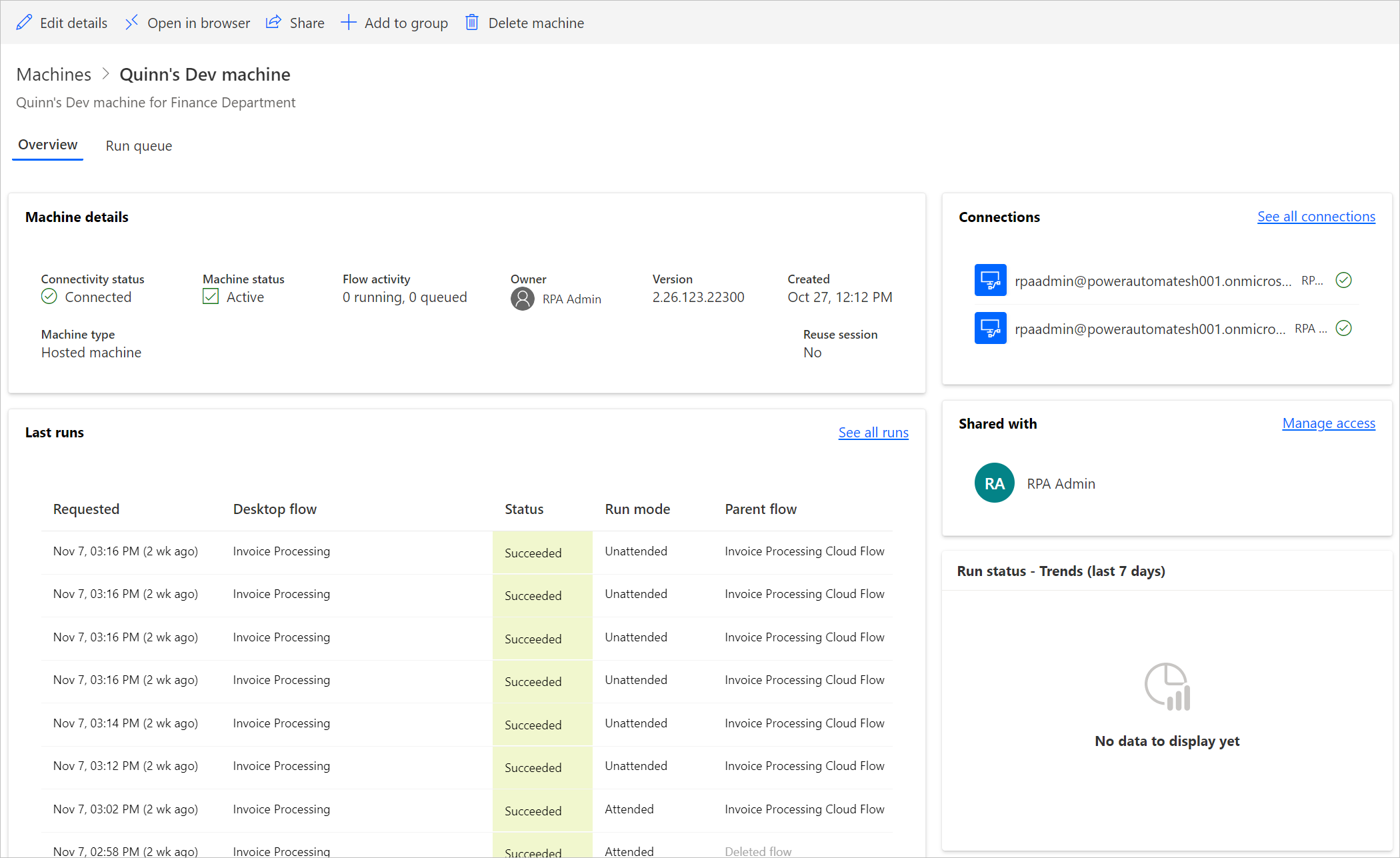The width and height of the screenshot is (1400, 858).
Task: Expand the Run status Trends section
Action: coord(1062,571)
